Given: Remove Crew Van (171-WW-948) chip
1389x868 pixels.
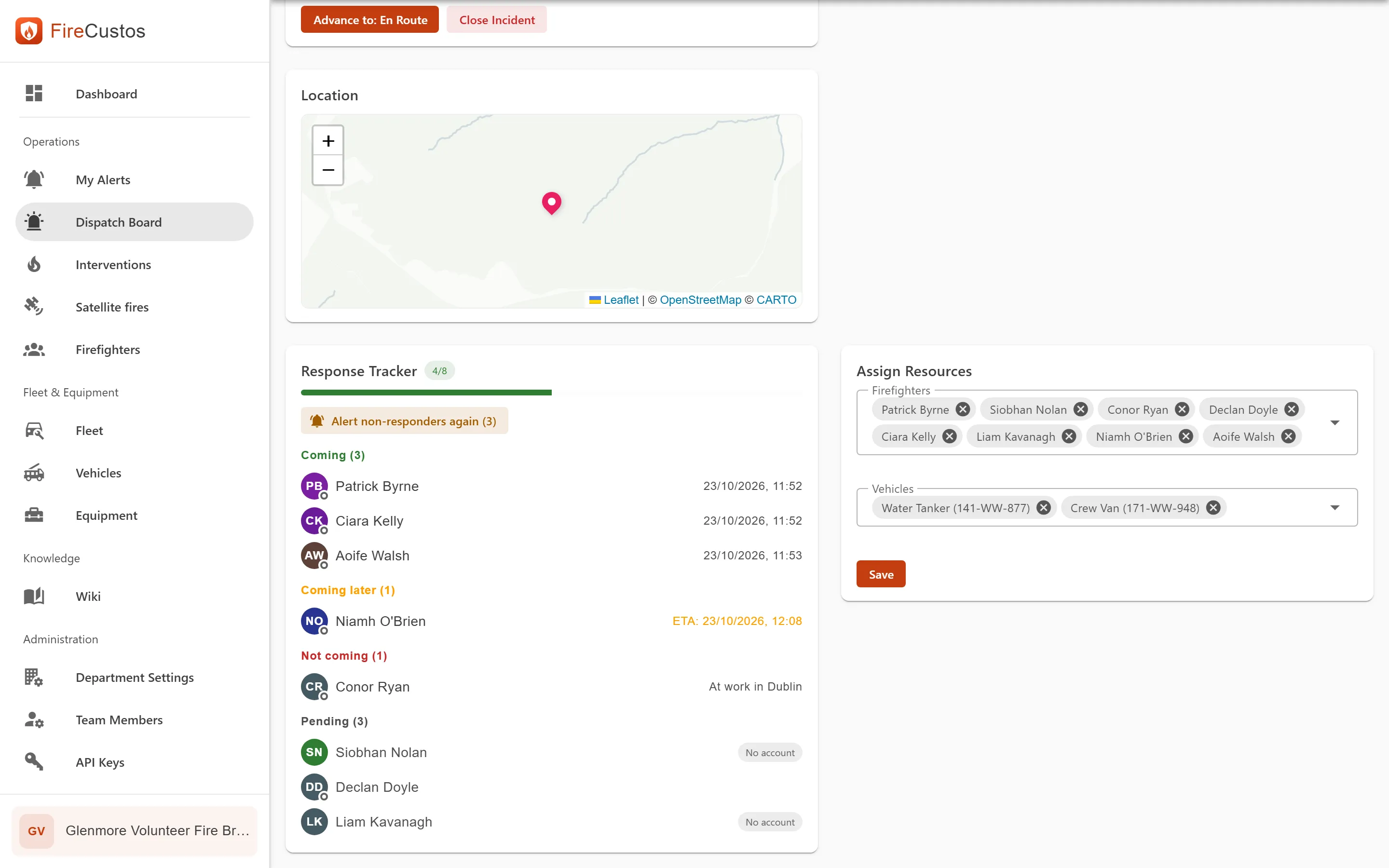Looking at the screenshot, I should click(1213, 507).
